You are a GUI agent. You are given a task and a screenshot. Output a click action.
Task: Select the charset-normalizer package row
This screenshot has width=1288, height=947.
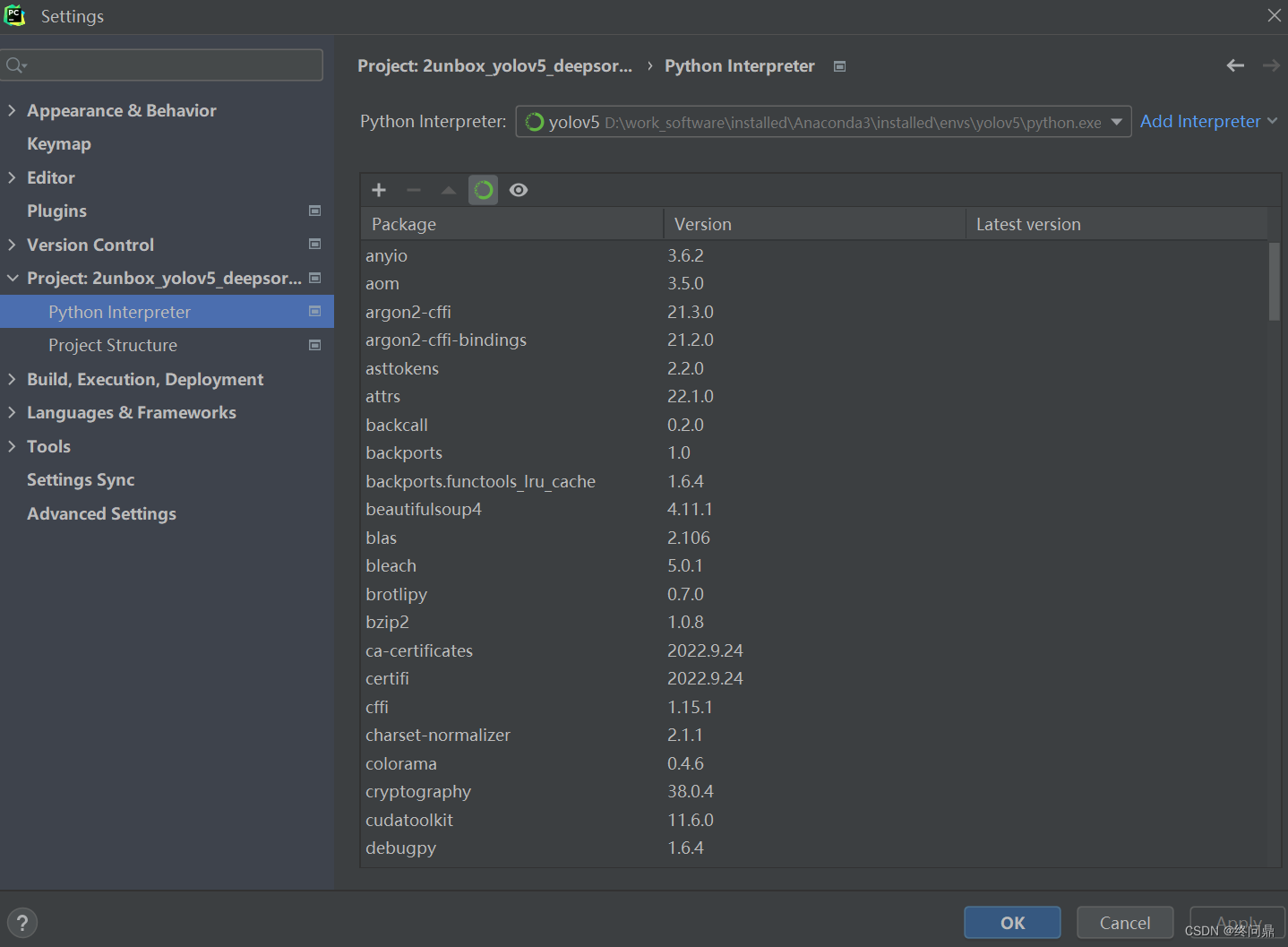point(814,736)
